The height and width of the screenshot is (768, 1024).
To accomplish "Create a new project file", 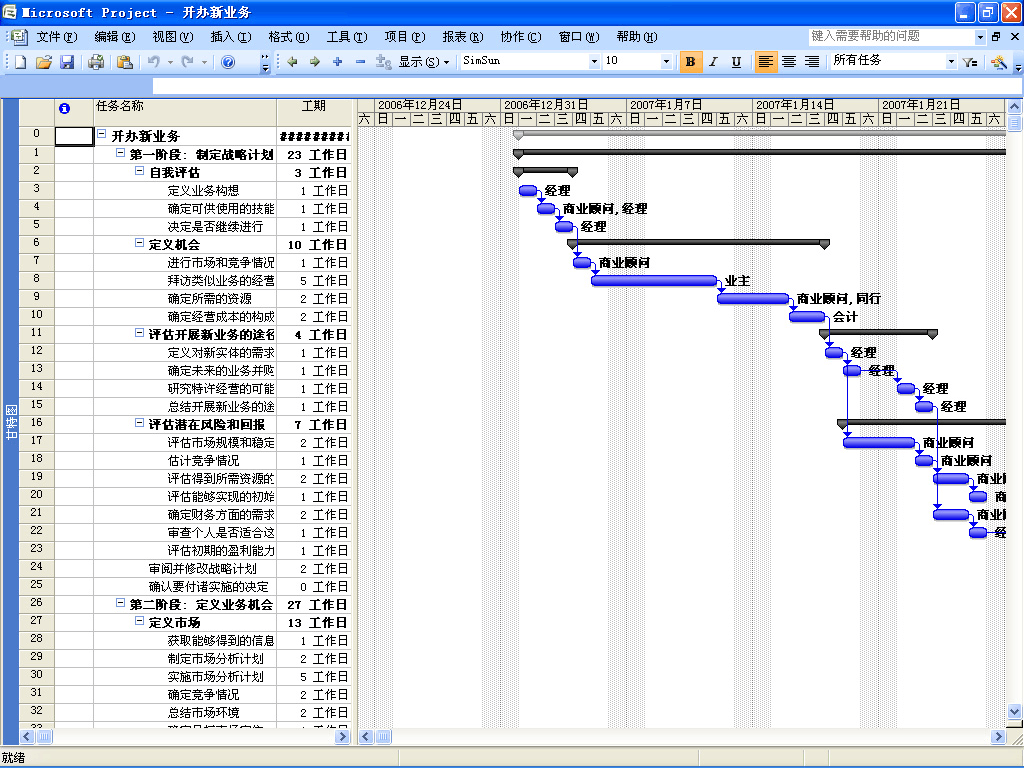I will pos(18,62).
